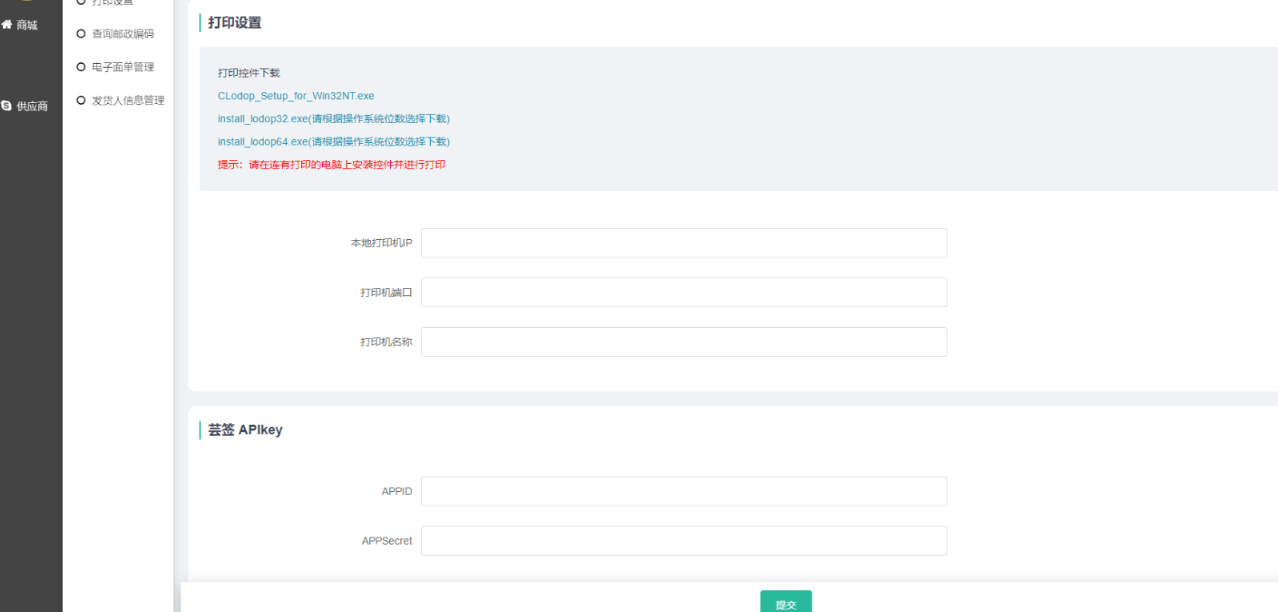Focus the 本地打印机IP input field
The width and height of the screenshot is (1278, 612).
pyautogui.click(x=683, y=243)
